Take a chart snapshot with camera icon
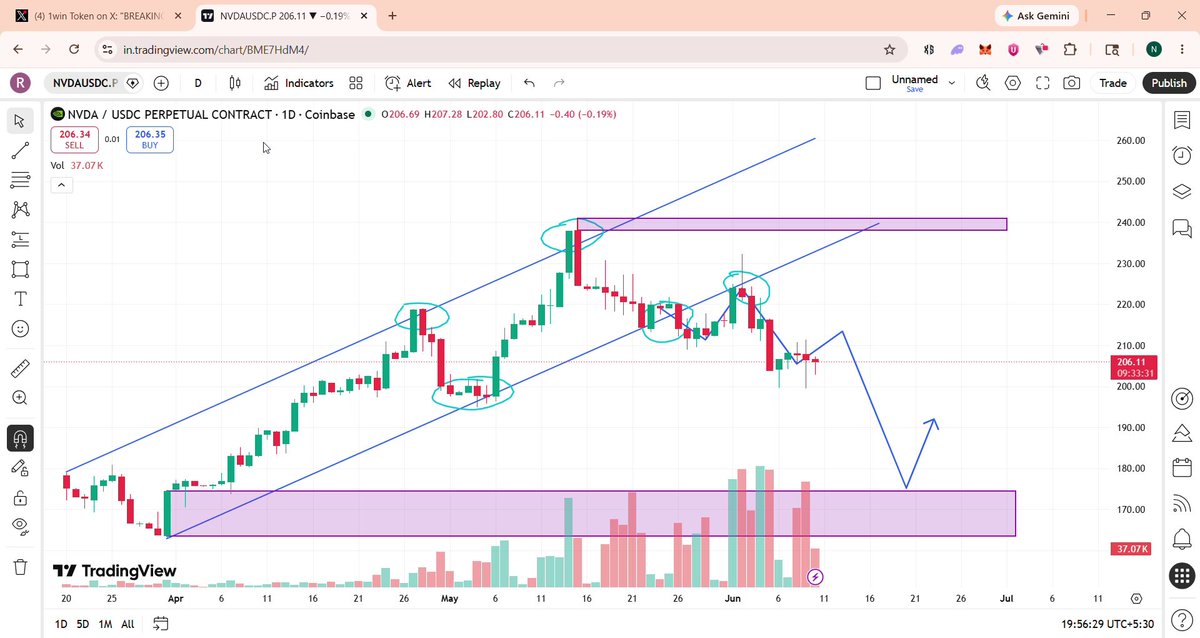Image resolution: width=1200 pixels, height=638 pixels. (x=1071, y=83)
